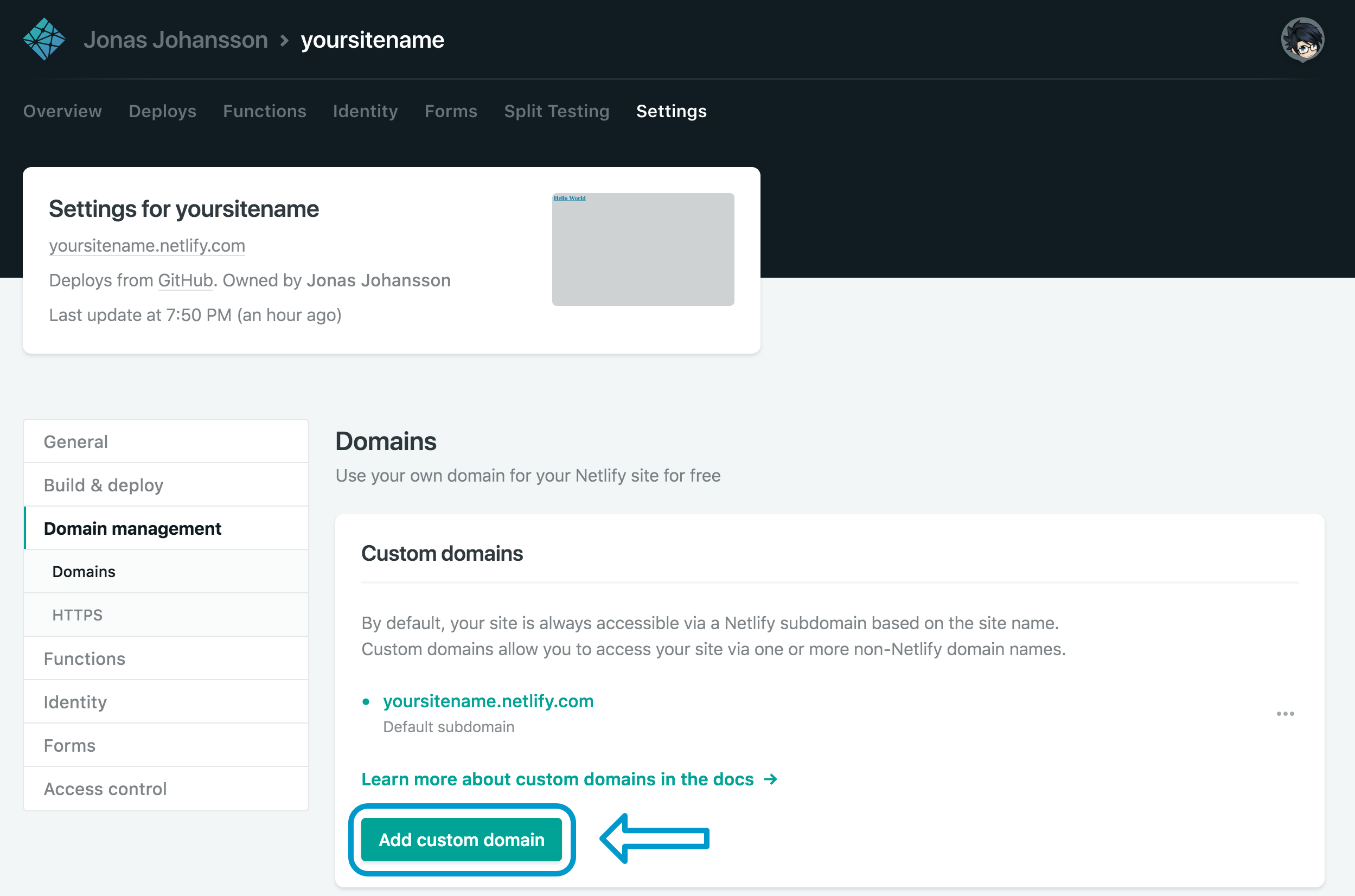Open the Functions tab in top navigation
This screenshot has width=1355, height=896.
click(x=265, y=111)
